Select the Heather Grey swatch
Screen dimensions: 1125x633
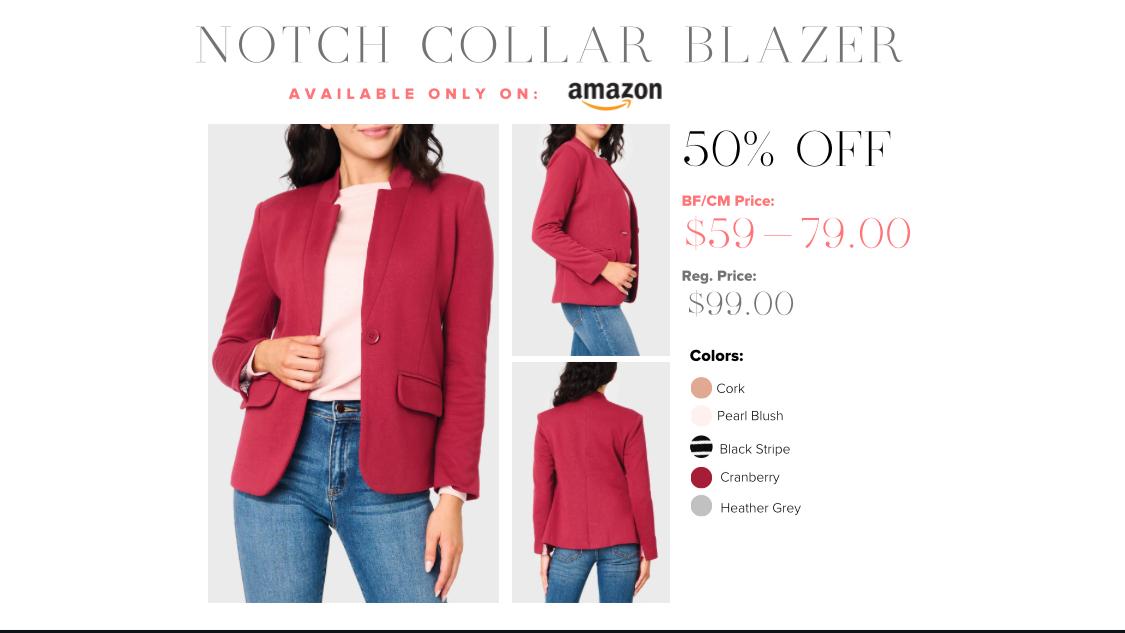701,506
